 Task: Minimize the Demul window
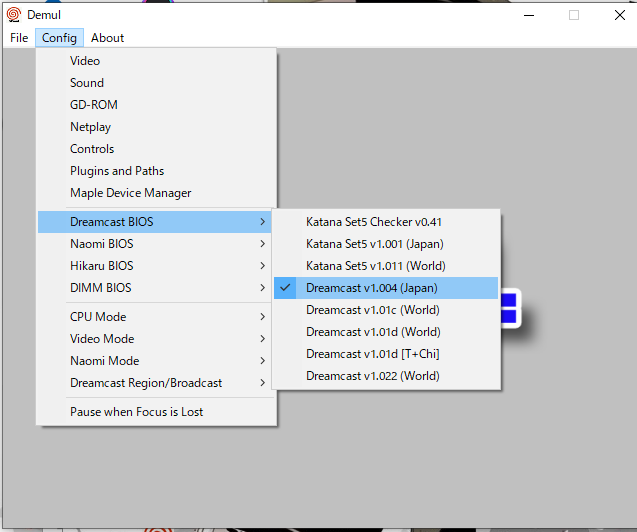click(x=529, y=15)
